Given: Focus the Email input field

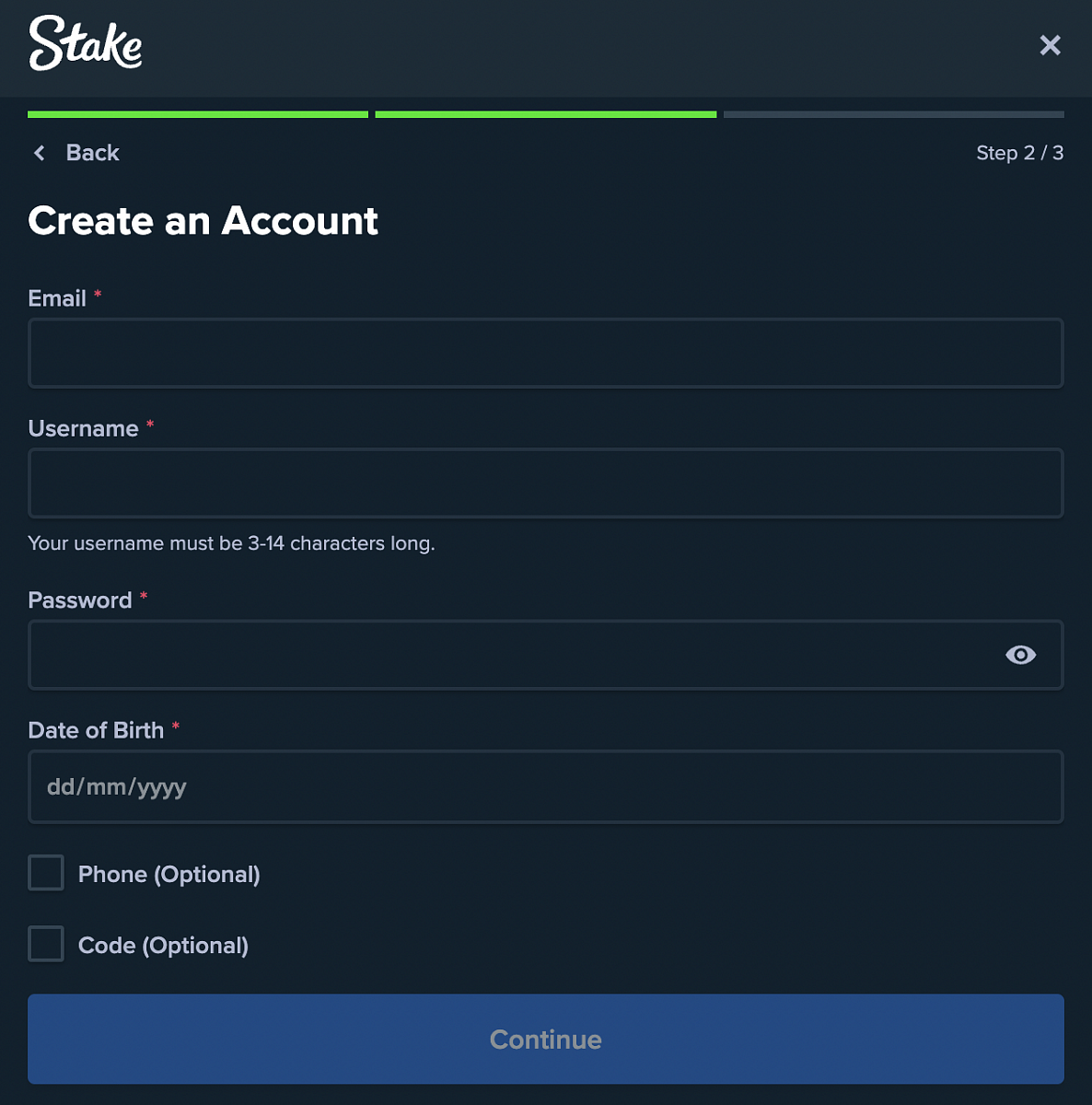Looking at the screenshot, I should tap(545, 354).
